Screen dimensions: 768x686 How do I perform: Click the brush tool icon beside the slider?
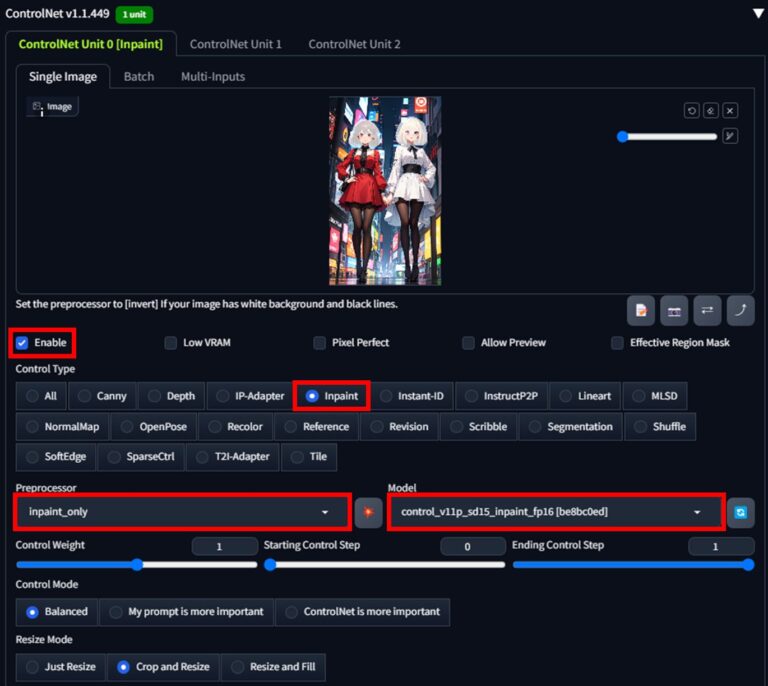[x=730, y=136]
